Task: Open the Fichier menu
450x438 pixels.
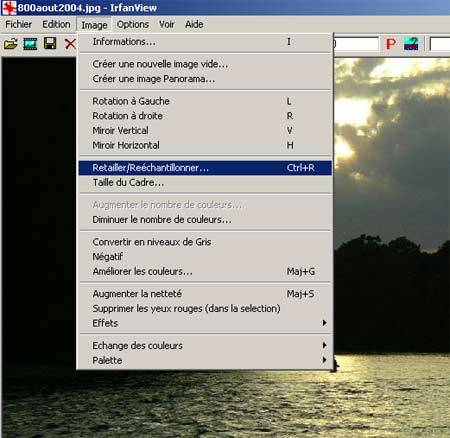Action: 19,24
